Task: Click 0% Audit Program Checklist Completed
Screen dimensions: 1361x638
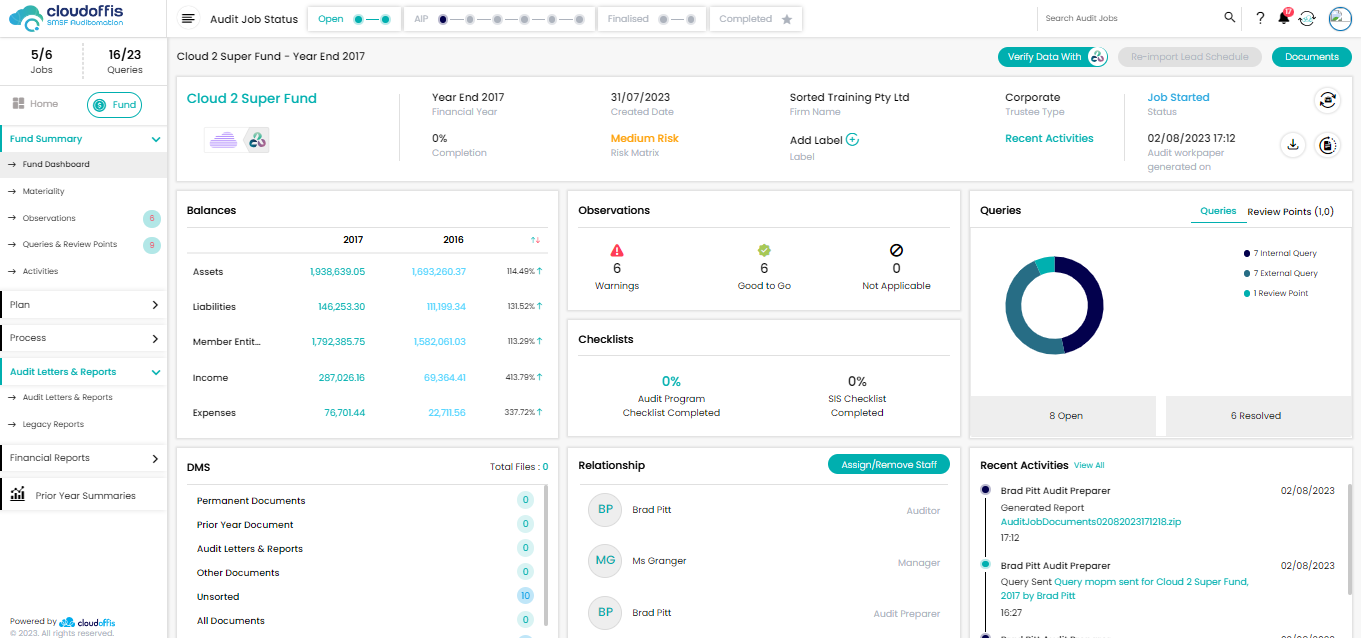Action: (x=671, y=396)
